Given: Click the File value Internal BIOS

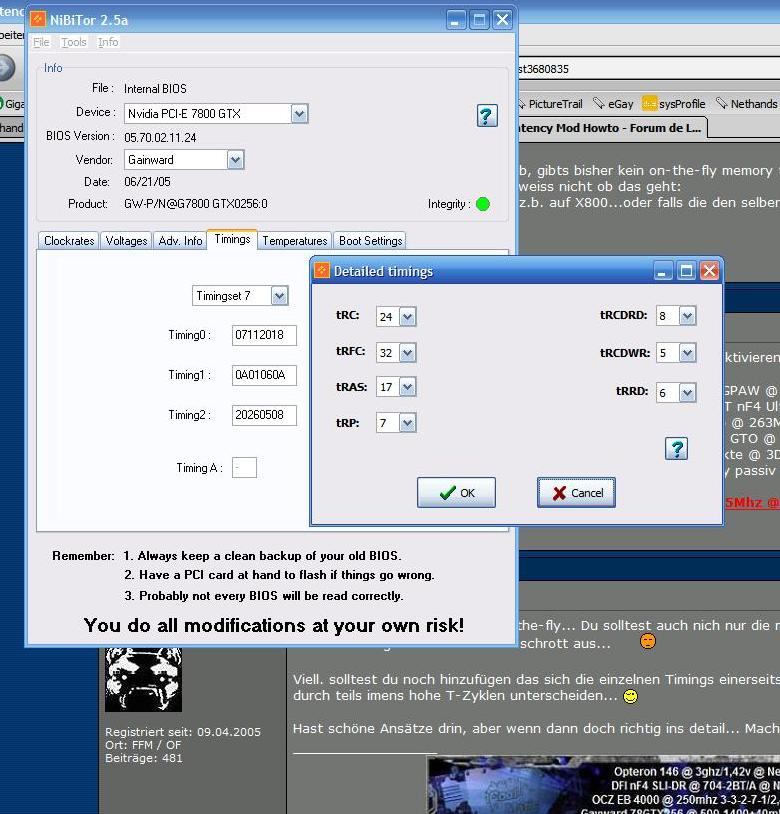Looking at the screenshot, I should [x=155, y=89].
